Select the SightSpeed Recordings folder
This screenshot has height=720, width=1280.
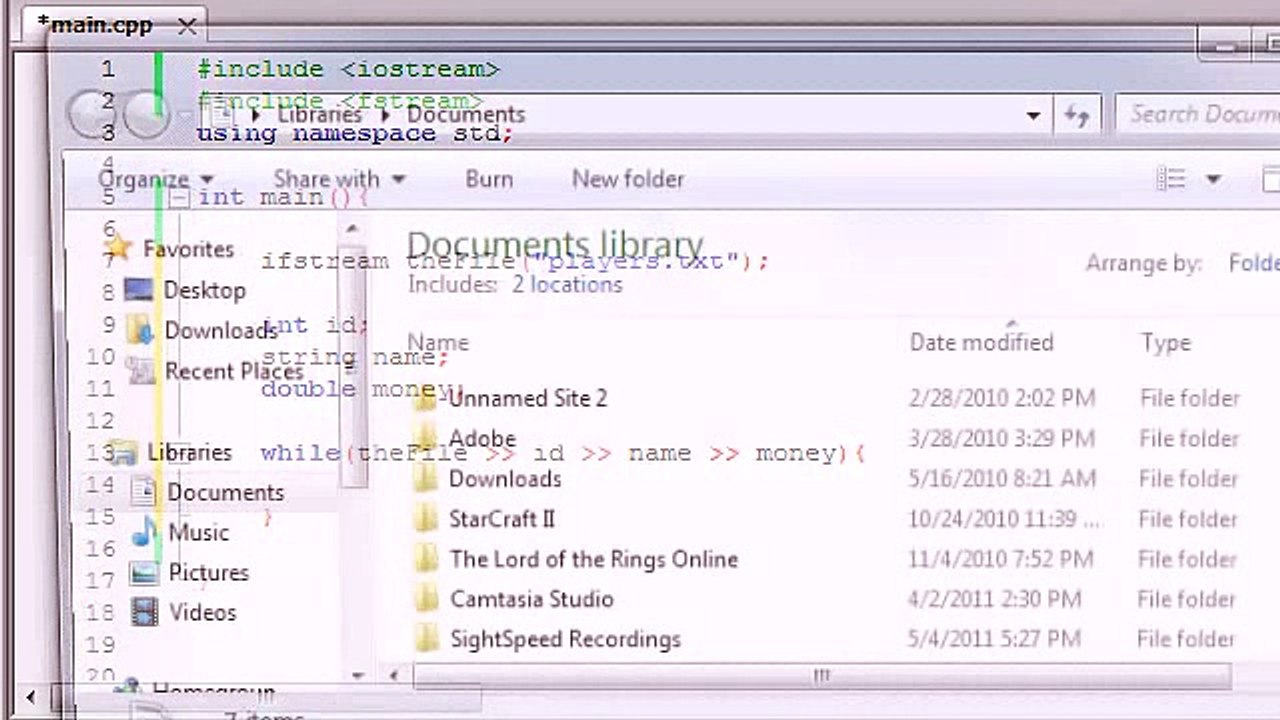click(565, 639)
